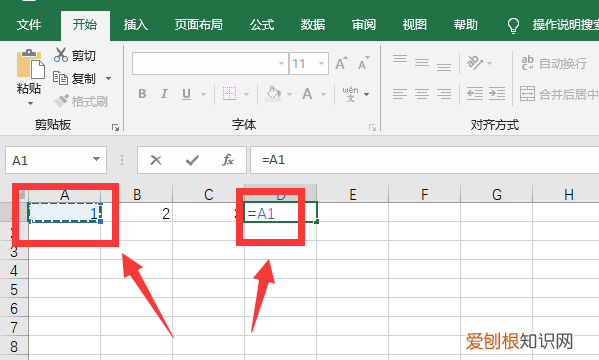Click Increase Indent icon

pyautogui.click(x=497, y=94)
